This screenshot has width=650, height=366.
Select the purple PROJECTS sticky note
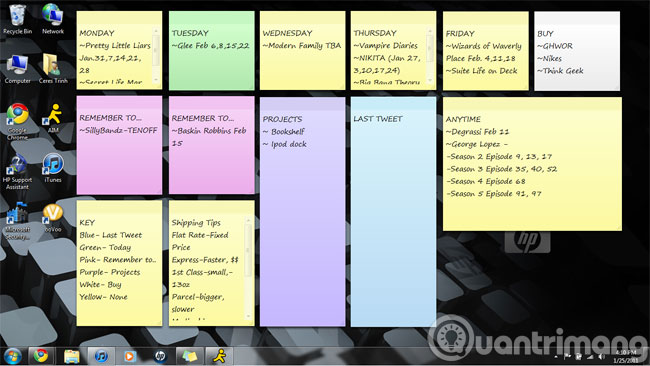pos(302,211)
